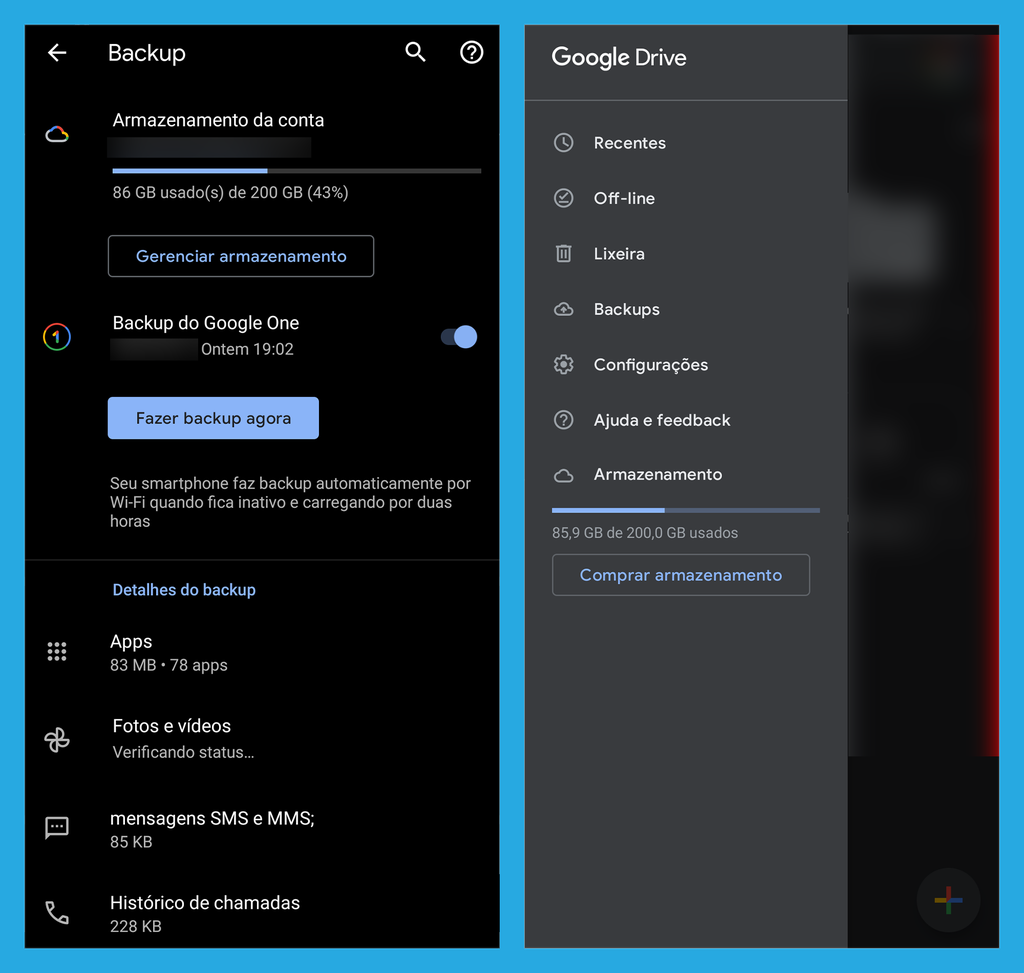Tap the Backup do Google One label

(206, 323)
